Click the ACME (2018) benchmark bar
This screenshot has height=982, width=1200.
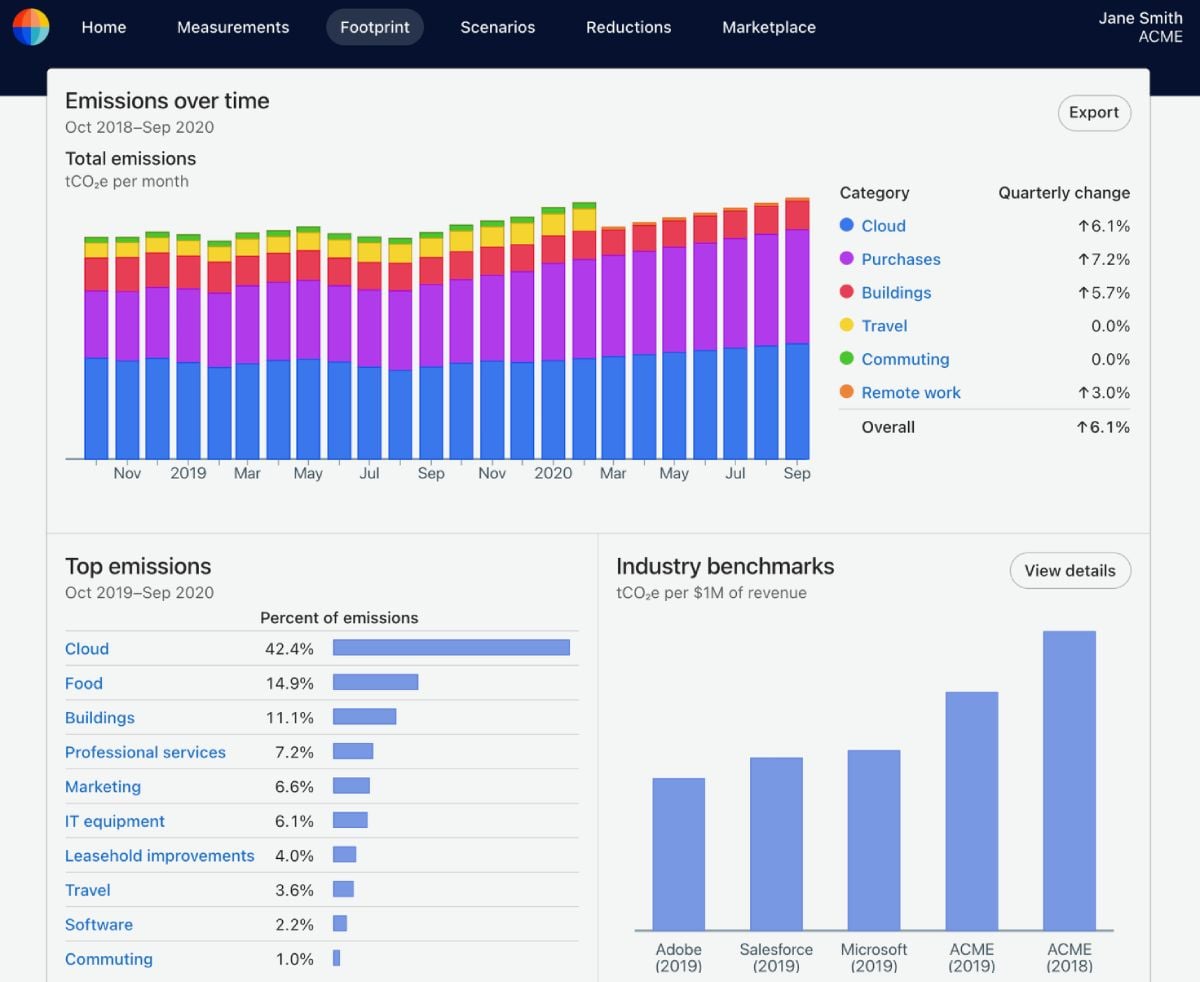tap(1069, 781)
